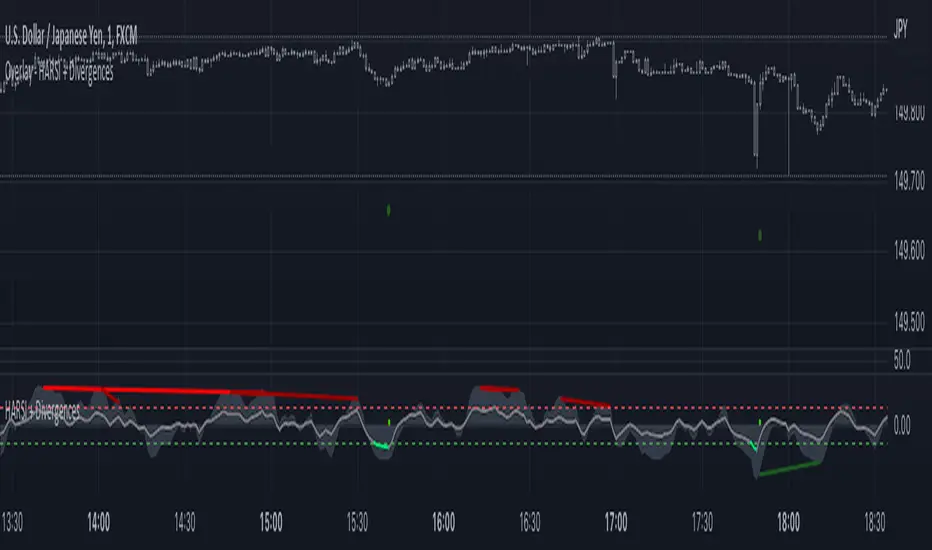Click the red dotted overbought level line
This screenshot has width=932, height=550.
click(x=443, y=408)
